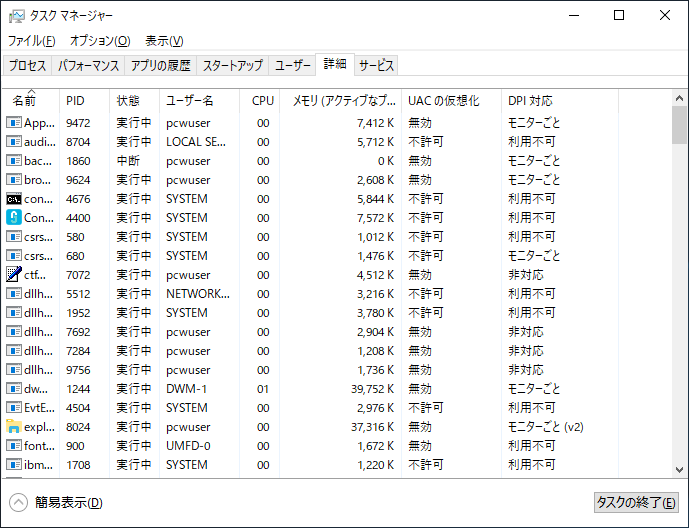Sort by the メモリ column header
689x528 pixels.
[x=342, y=101]
